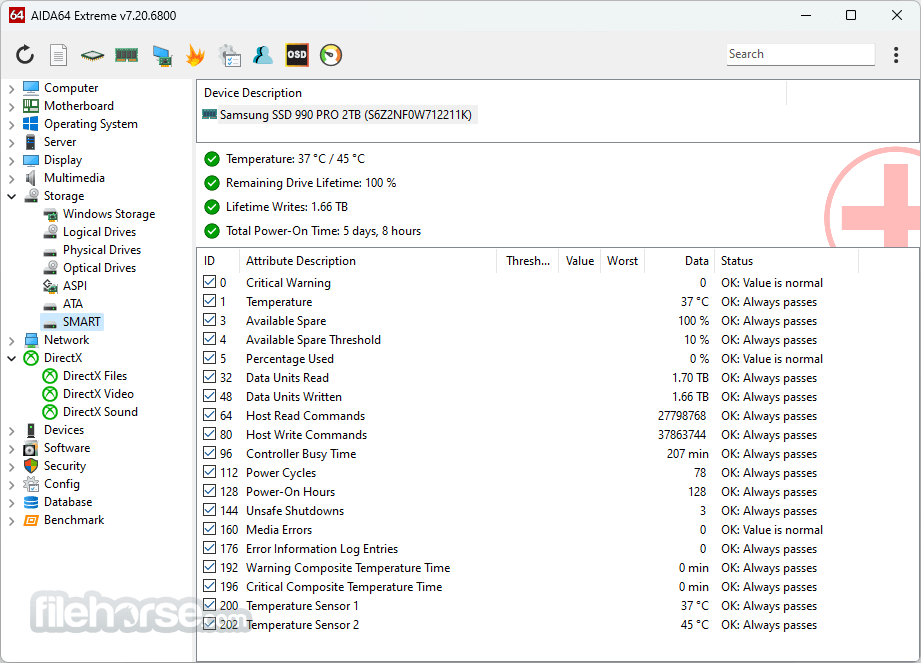Viewport: 921px width, 663px height.
Task: Sort by the Status column header
Action: point(786,261)
